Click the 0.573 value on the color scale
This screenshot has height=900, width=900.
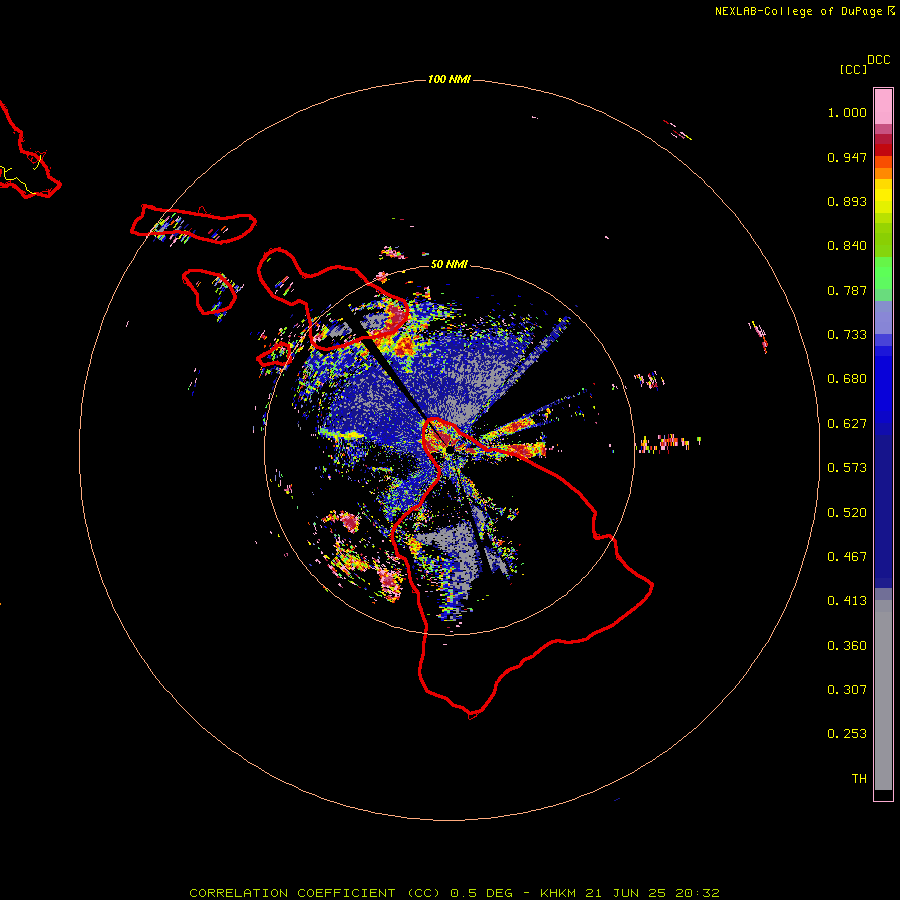[x=847, y=468]
